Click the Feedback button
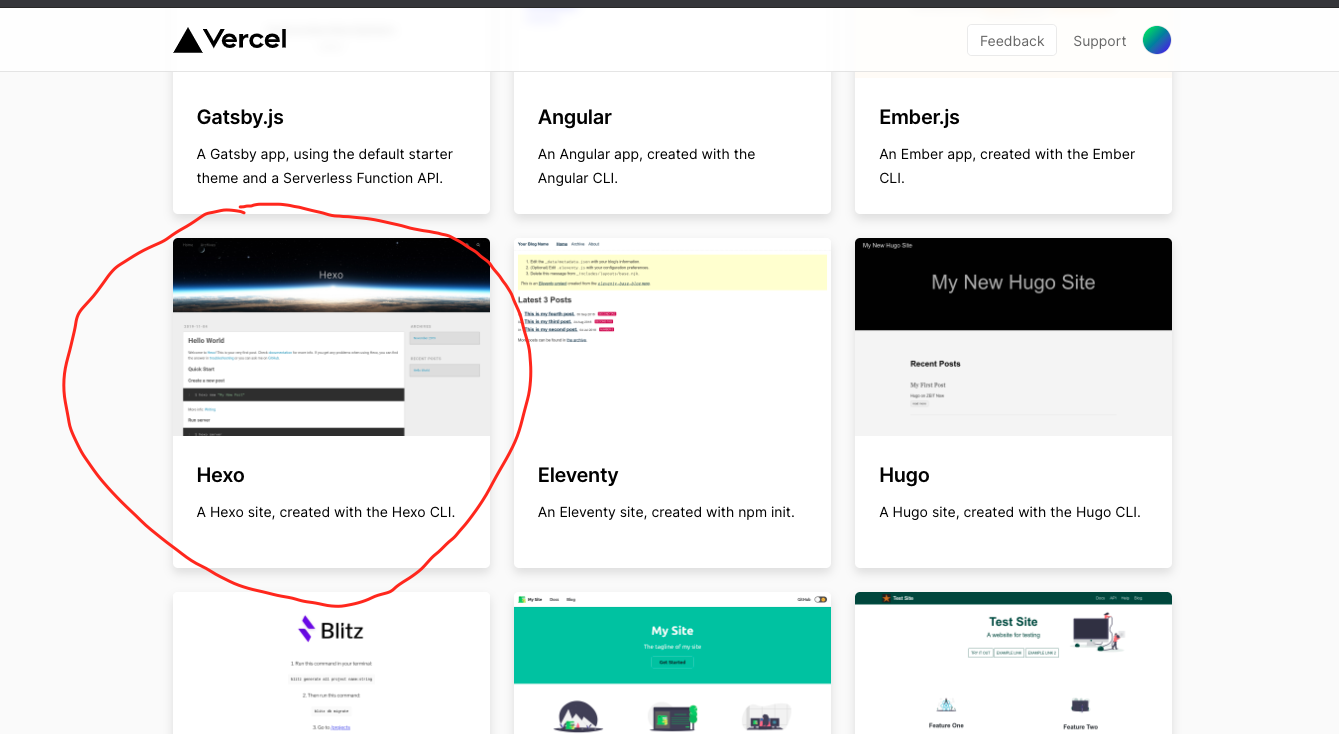1339x734 pixels. [x=1012, y=40]
